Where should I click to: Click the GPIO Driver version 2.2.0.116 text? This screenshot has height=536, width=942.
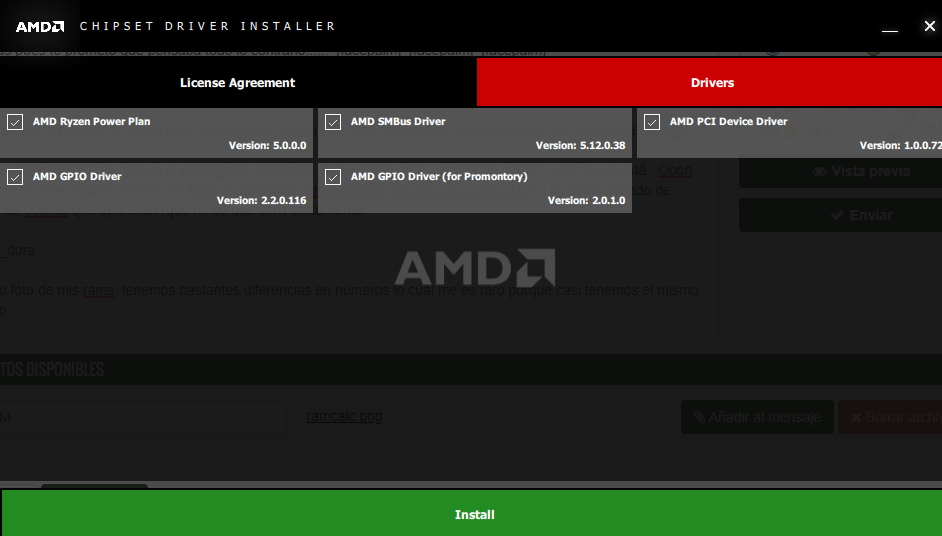[x=261, y=201]
